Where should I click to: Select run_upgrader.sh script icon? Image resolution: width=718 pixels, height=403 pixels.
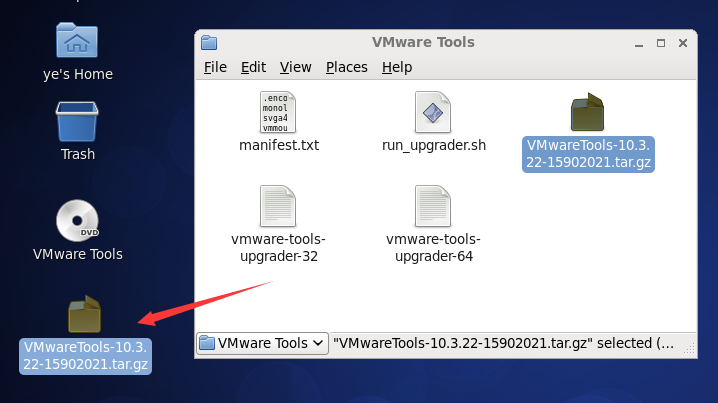[433, 112]
